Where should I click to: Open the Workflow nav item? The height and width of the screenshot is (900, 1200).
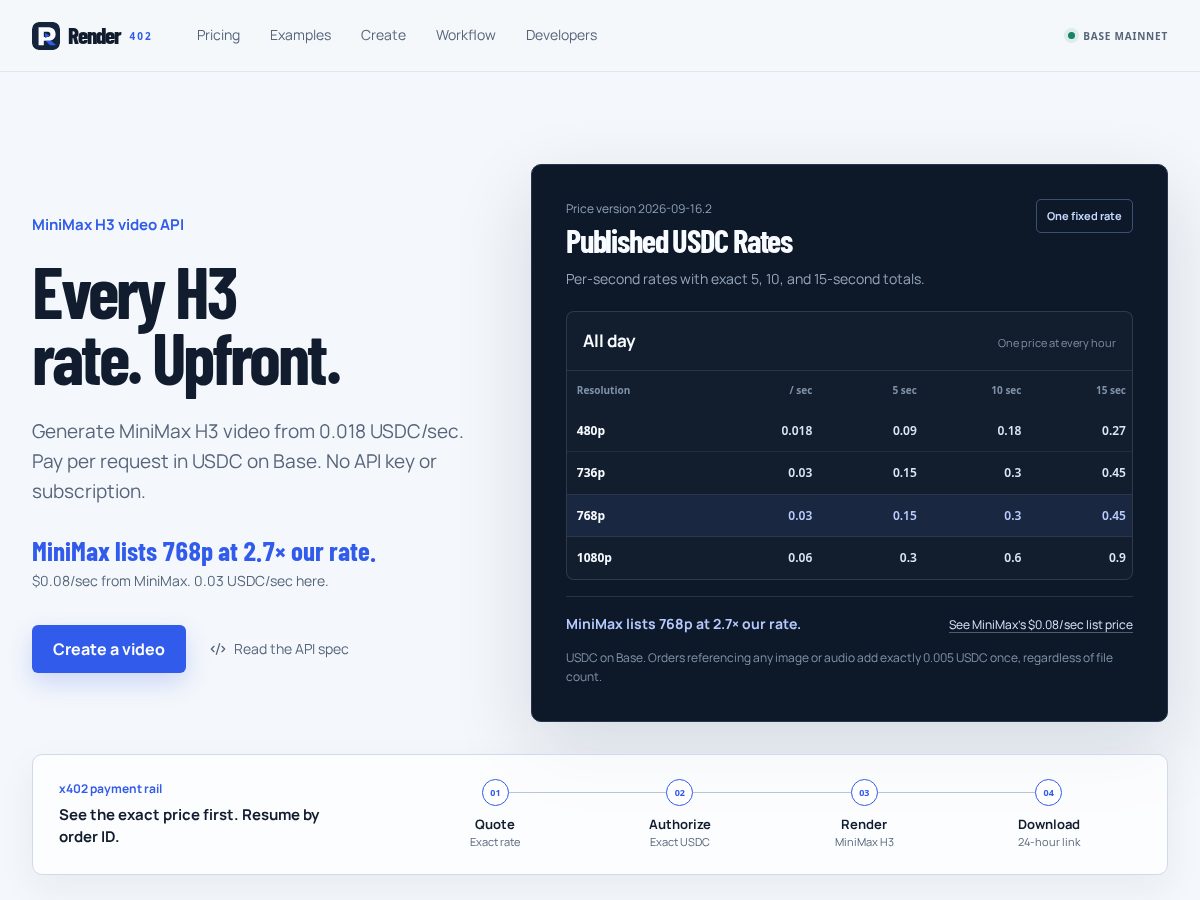pyautogui.click(x=466, y=35)
